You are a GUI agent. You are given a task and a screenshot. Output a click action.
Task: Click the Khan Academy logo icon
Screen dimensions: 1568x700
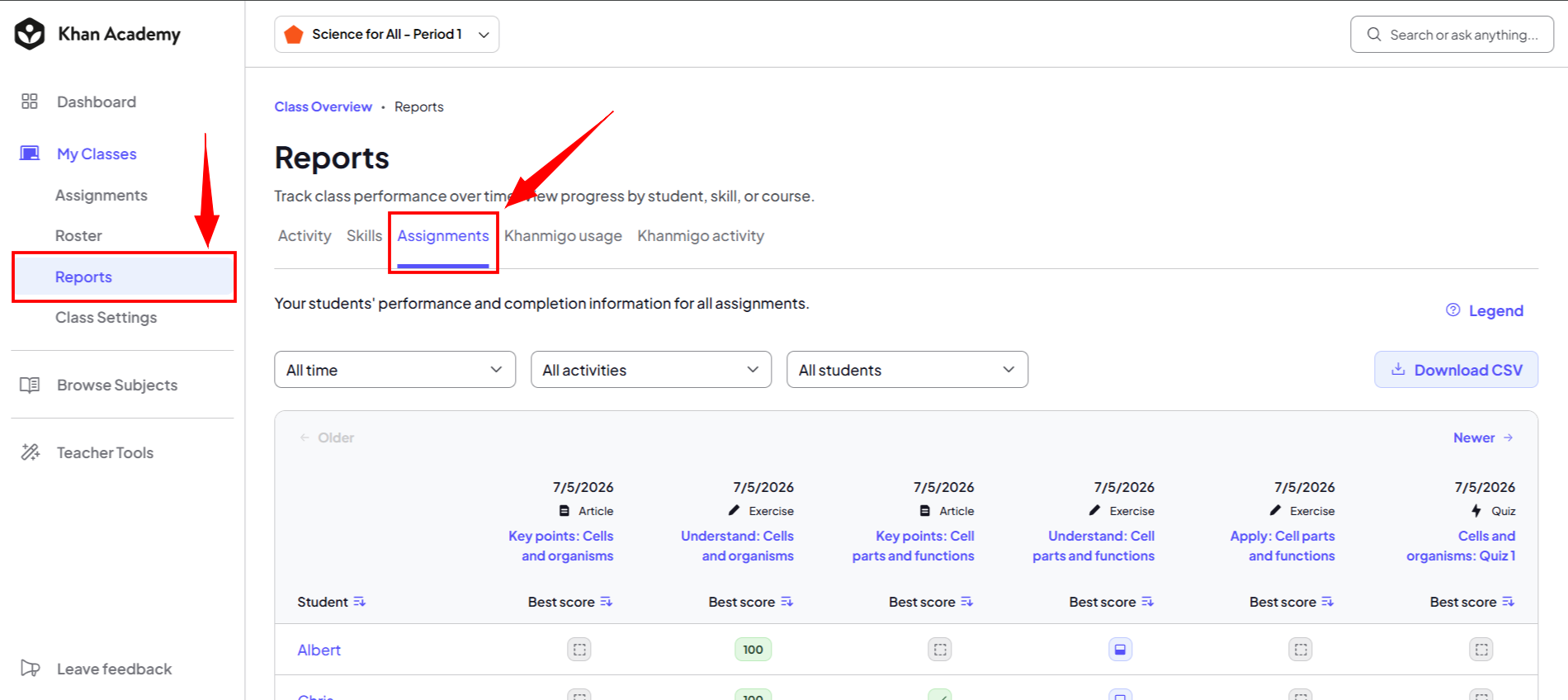coord(30,34)
